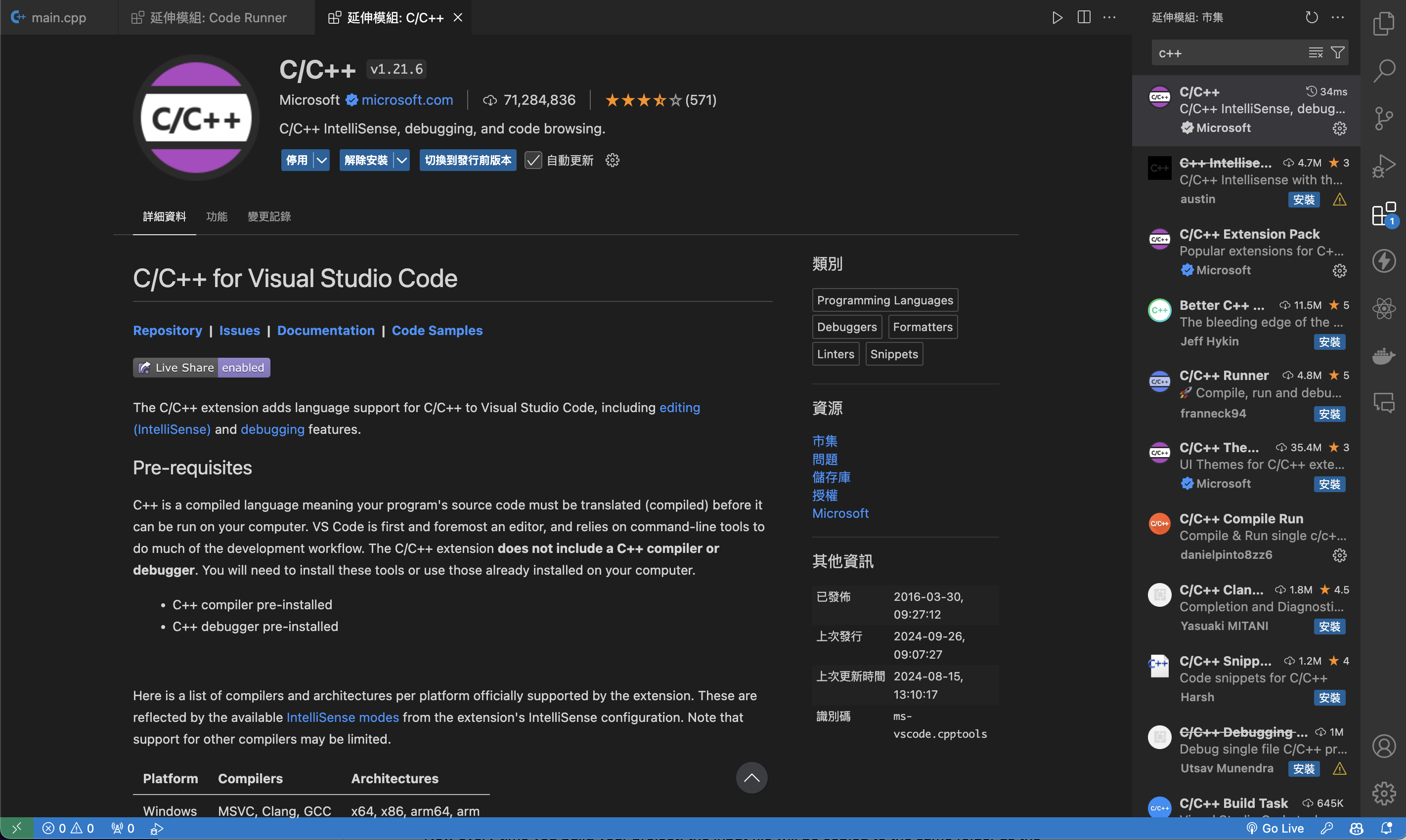
Task: Open the Extensions view icon
Action: [x=1383, y=214]
